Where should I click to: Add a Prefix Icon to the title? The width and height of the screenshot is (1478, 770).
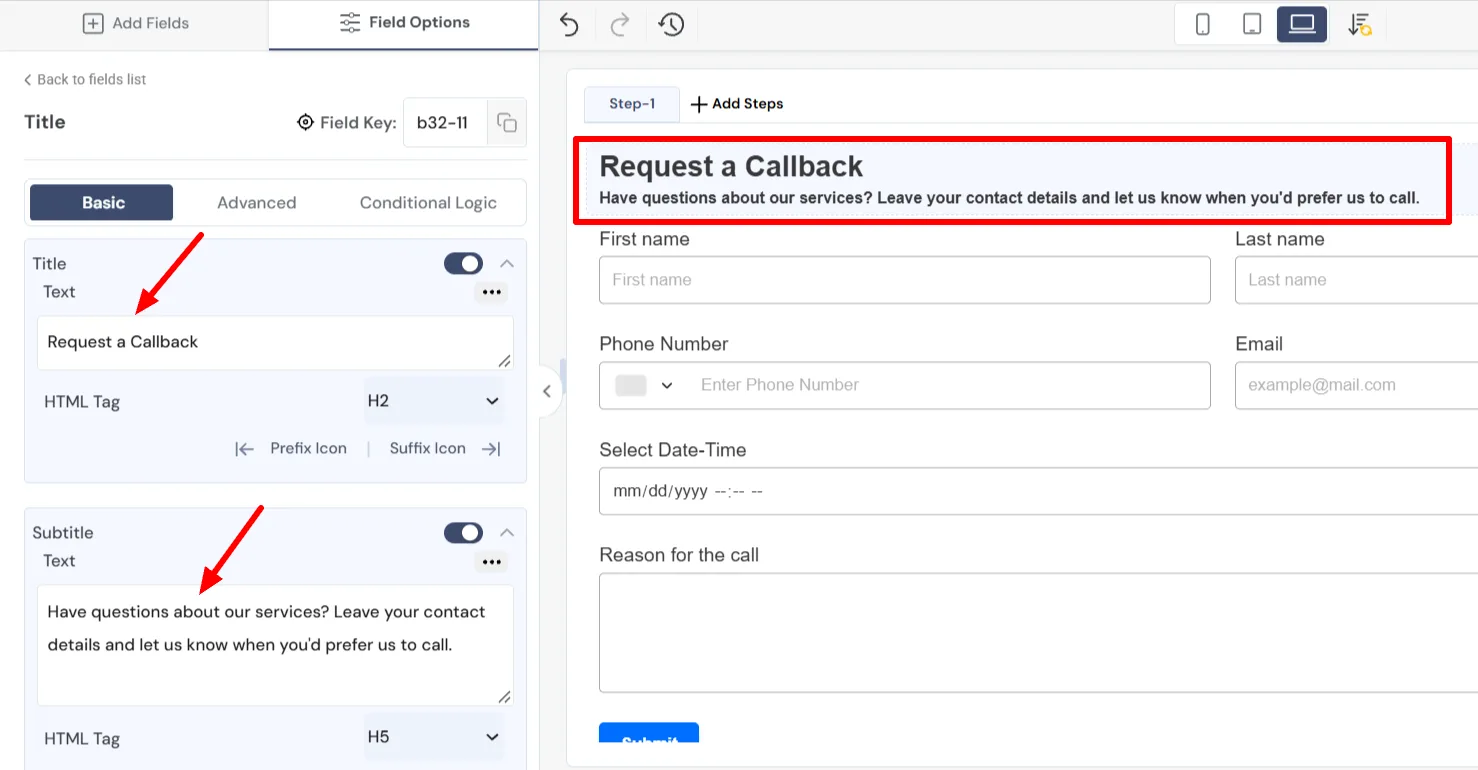291,449
